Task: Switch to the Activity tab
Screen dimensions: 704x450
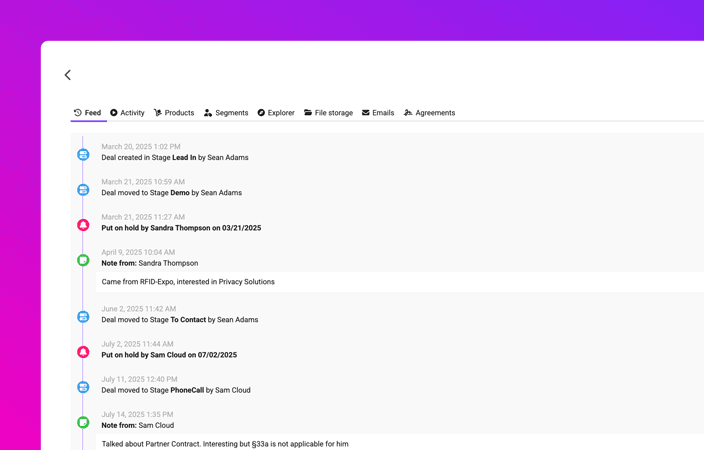Action: (x=128, y=113)
